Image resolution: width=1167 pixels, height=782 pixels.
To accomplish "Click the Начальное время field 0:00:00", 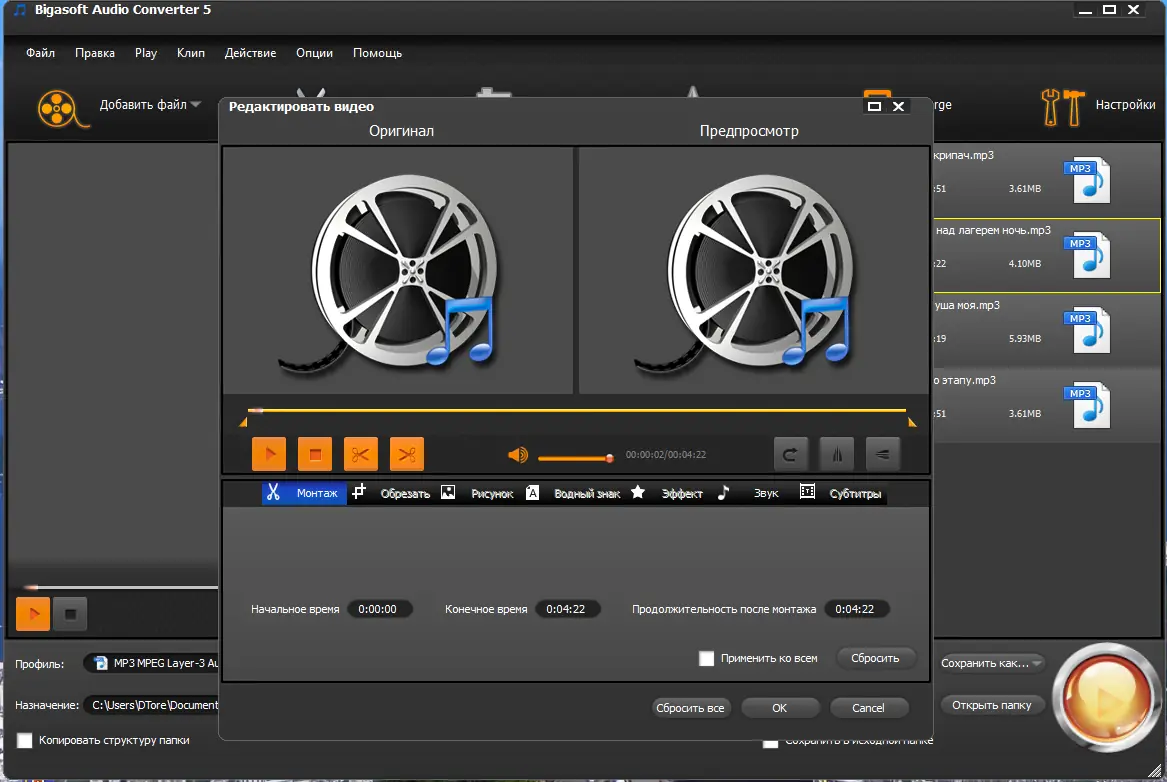I will coord(378,609).
